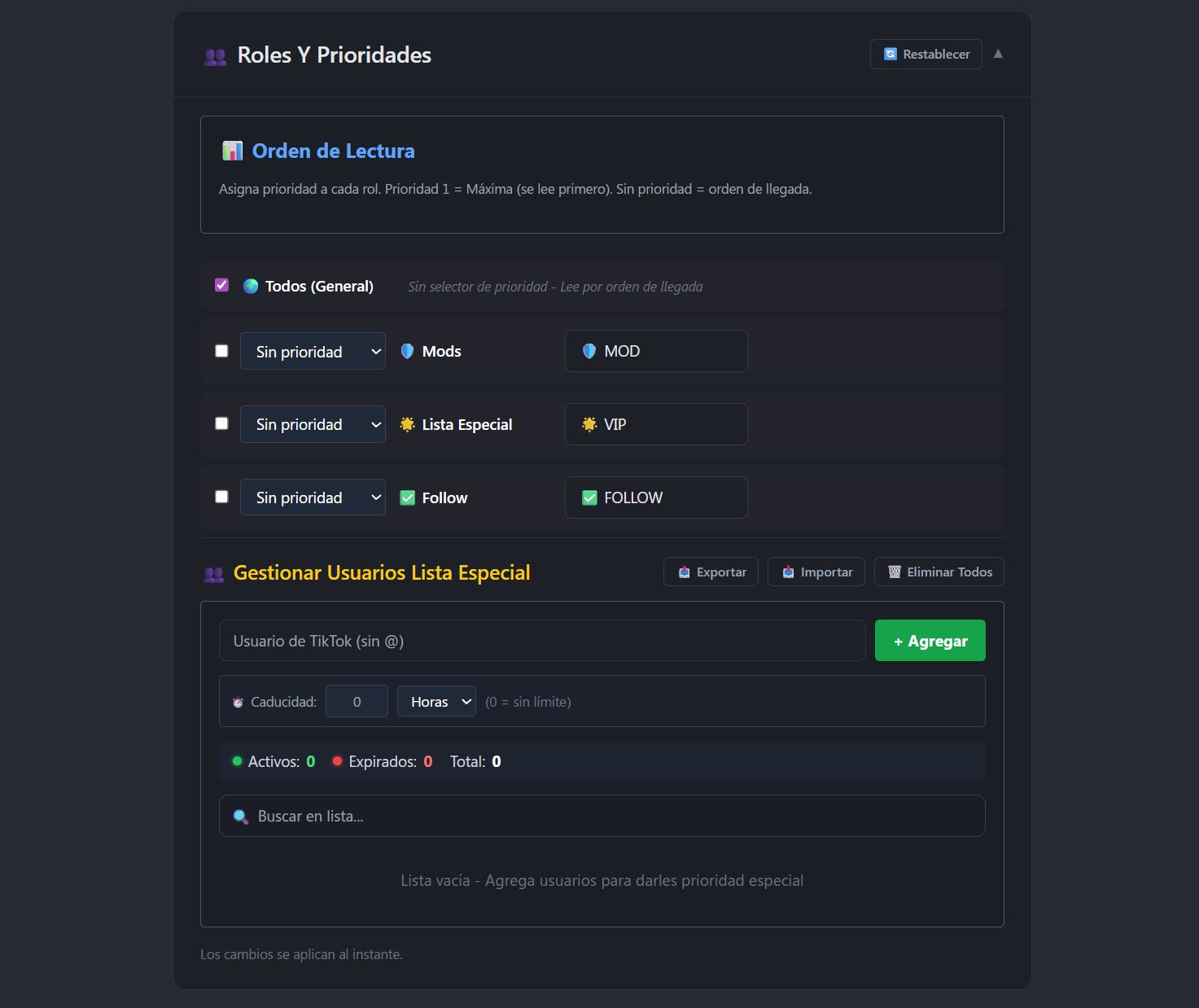
Task: Collapse the panel with the top-right triangle
Action: point(998,54)
